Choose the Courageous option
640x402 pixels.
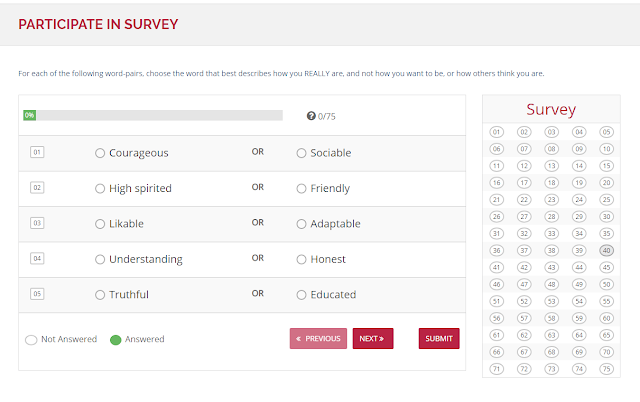point(100,153)
